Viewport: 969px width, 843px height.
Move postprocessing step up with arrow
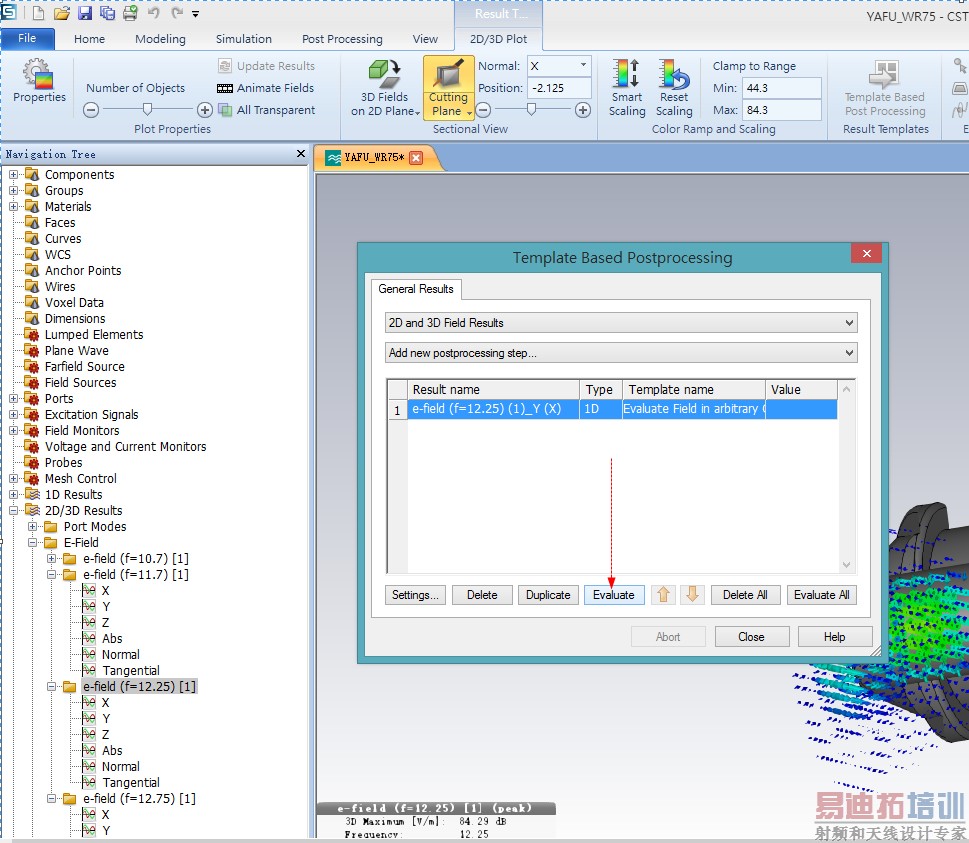[x=663, y=595]
